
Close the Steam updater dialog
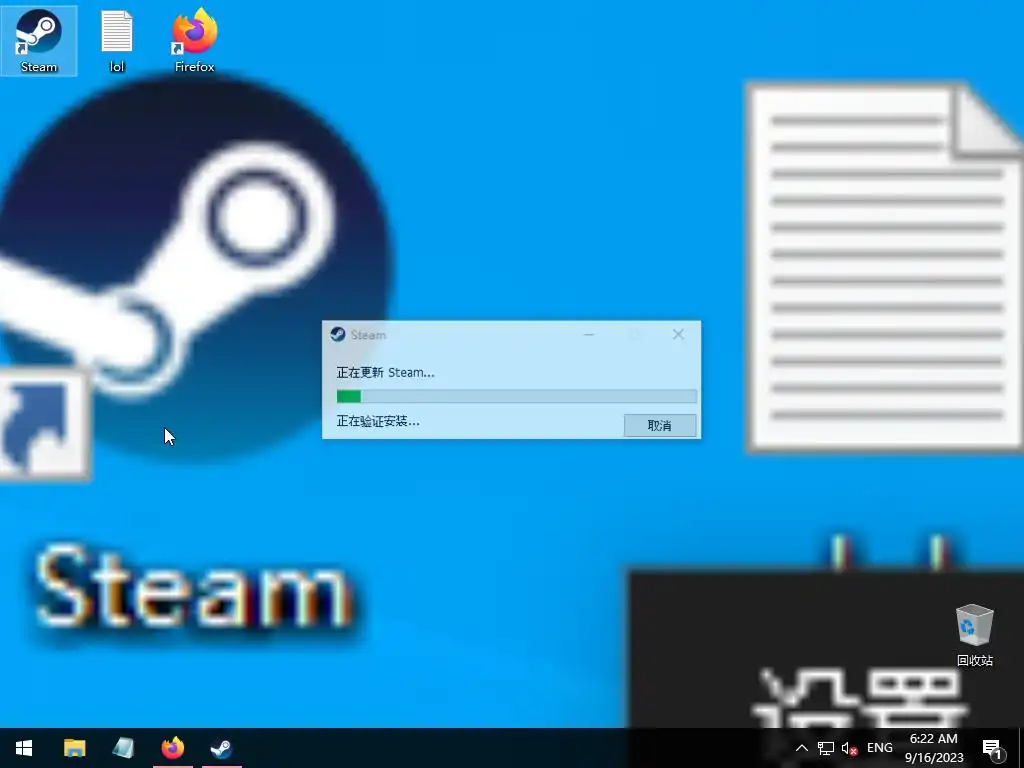tap(678, 334)
